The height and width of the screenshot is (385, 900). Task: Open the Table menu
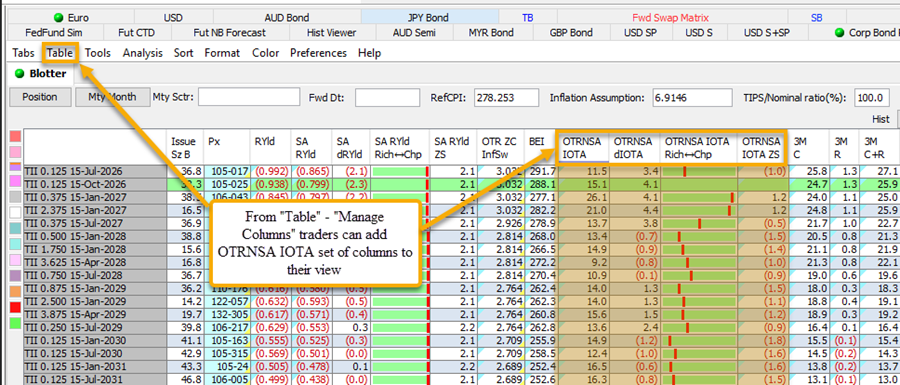click(60, 53)
